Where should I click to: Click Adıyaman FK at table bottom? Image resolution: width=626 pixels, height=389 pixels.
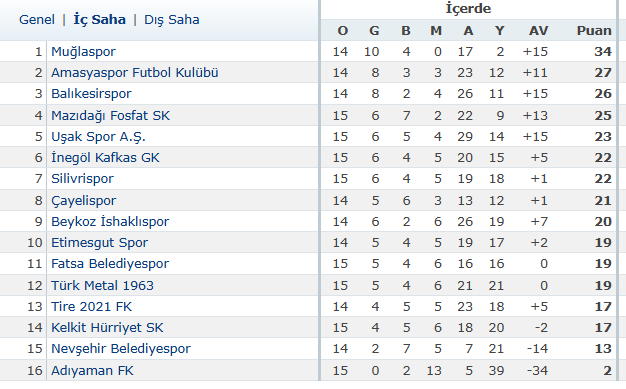(x=92, y=371)
